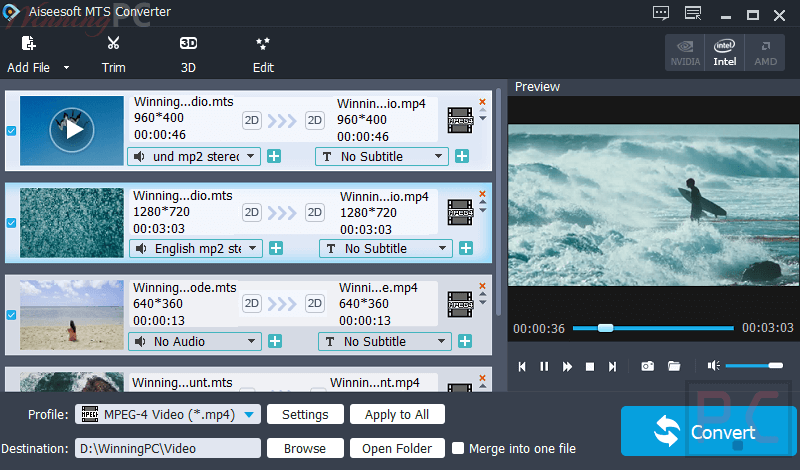
Task: Click the Browse button
Action: coord(305,449)
